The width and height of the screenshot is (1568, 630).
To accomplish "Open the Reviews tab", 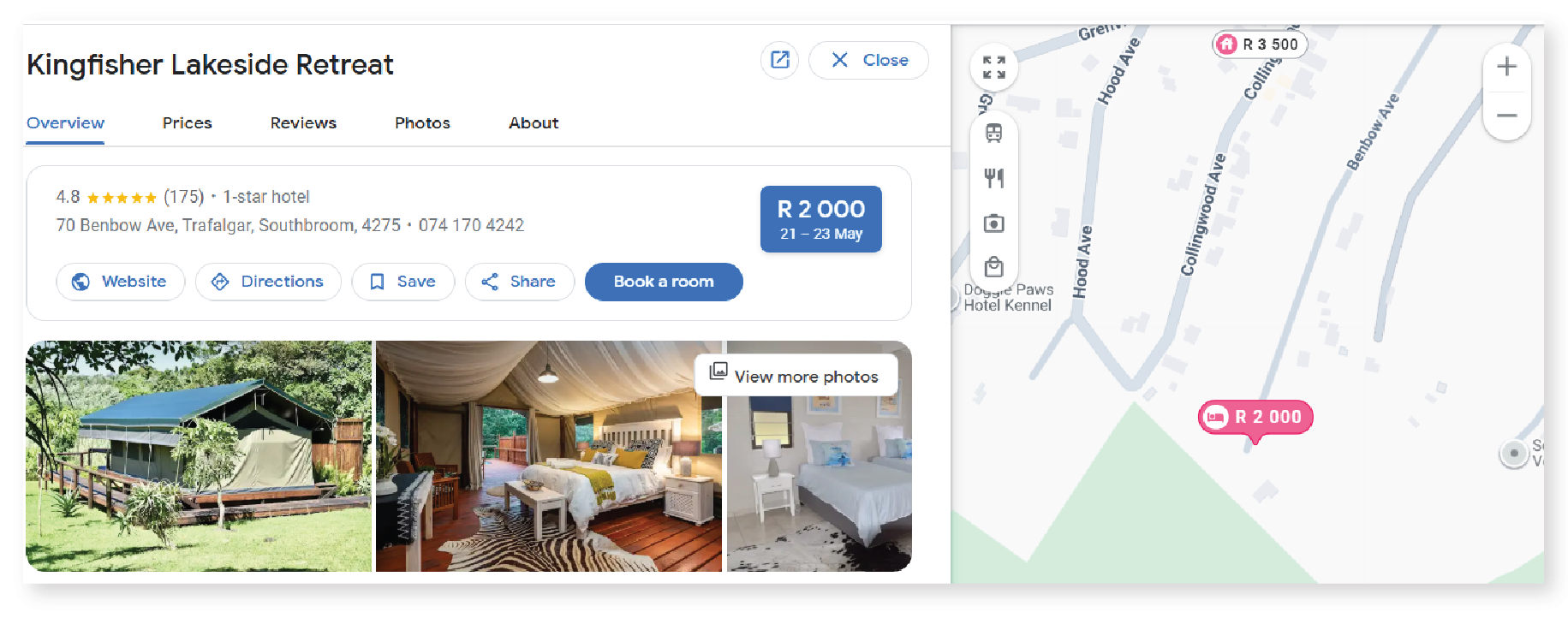I will (x=303, y=123).
